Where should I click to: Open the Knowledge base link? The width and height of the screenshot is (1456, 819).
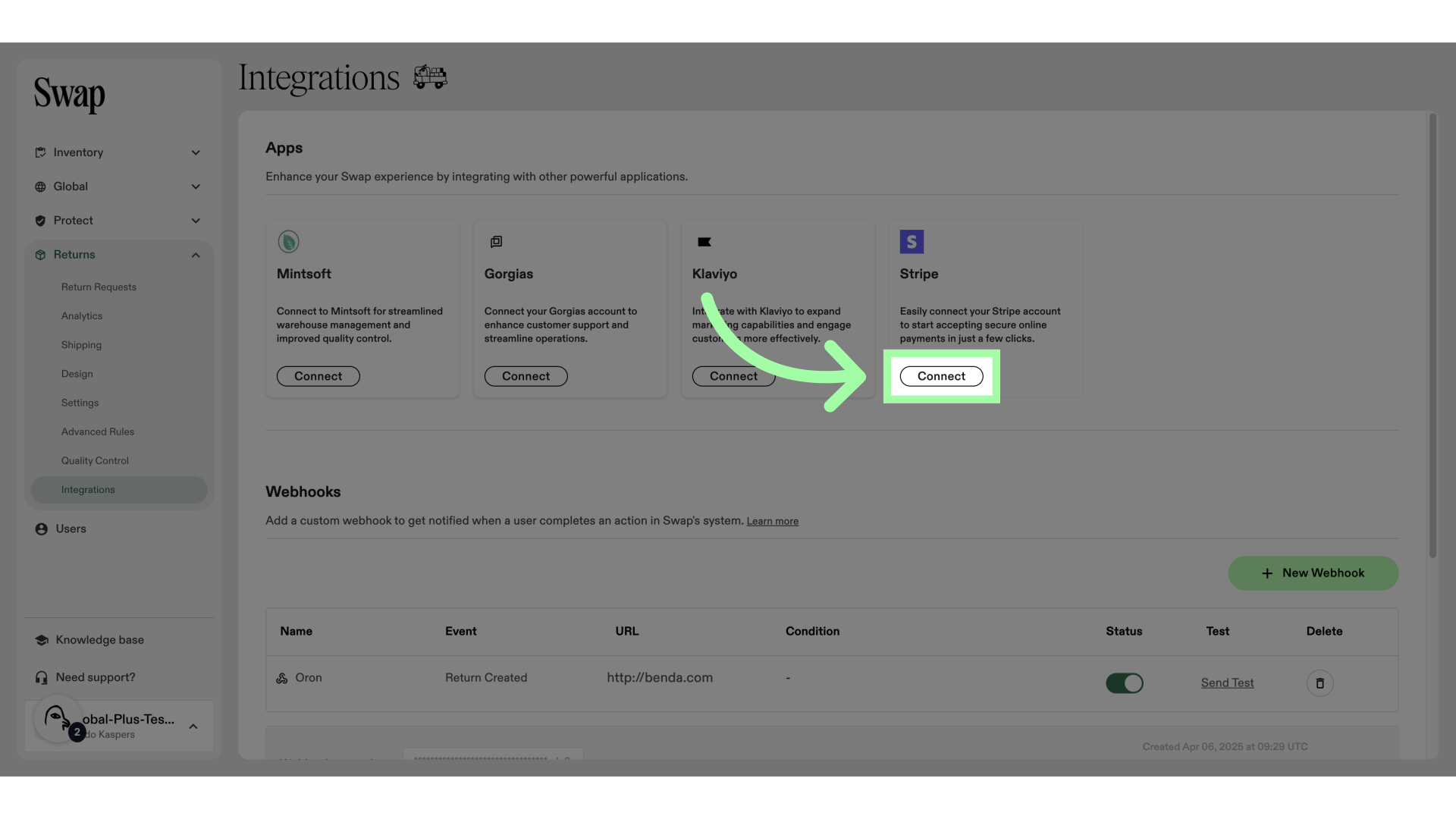[99, 640]
